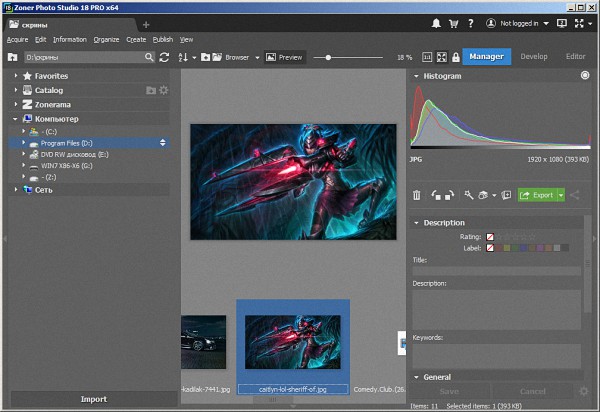Clear rating using the no-rating box
Image resolution: width=600 pixels, height=412 pixels.
click(x=490, y=237)
